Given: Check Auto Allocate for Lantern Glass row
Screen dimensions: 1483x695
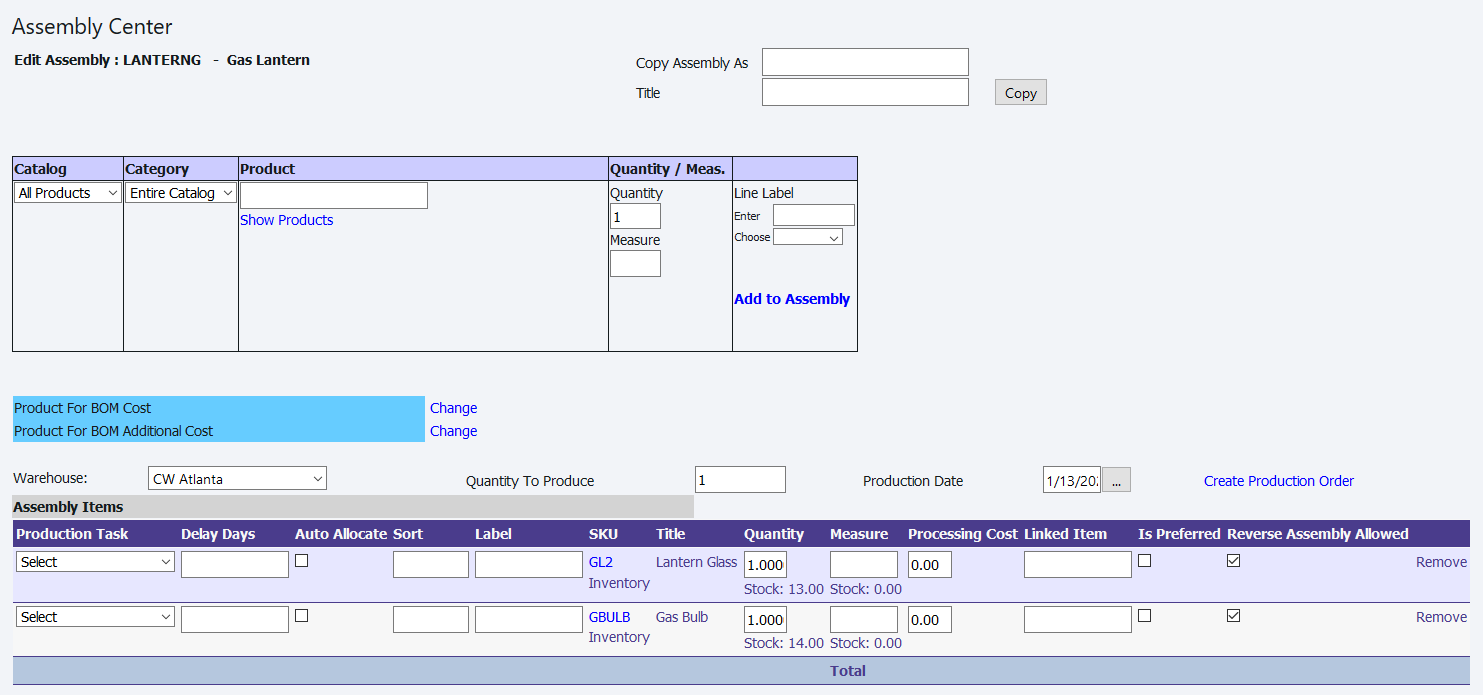Looking at the screenshot, I should pos(302,561).
